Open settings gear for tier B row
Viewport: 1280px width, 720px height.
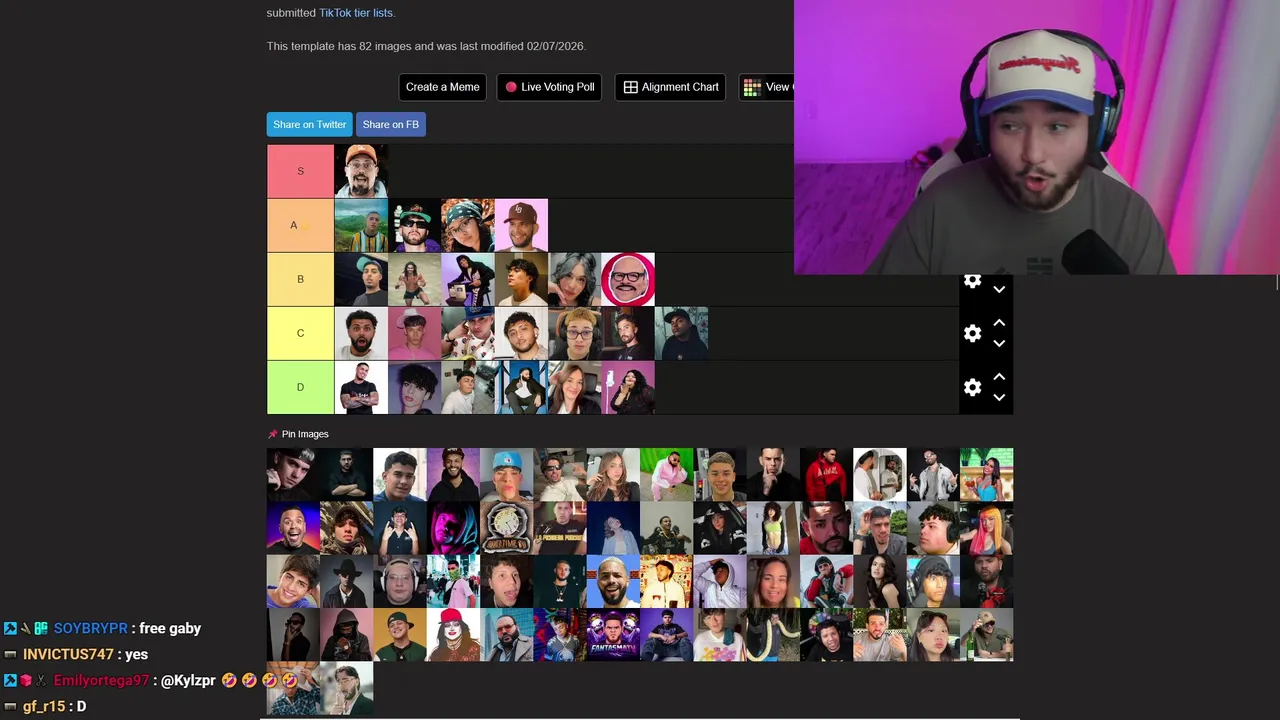(x=972, y=281)
